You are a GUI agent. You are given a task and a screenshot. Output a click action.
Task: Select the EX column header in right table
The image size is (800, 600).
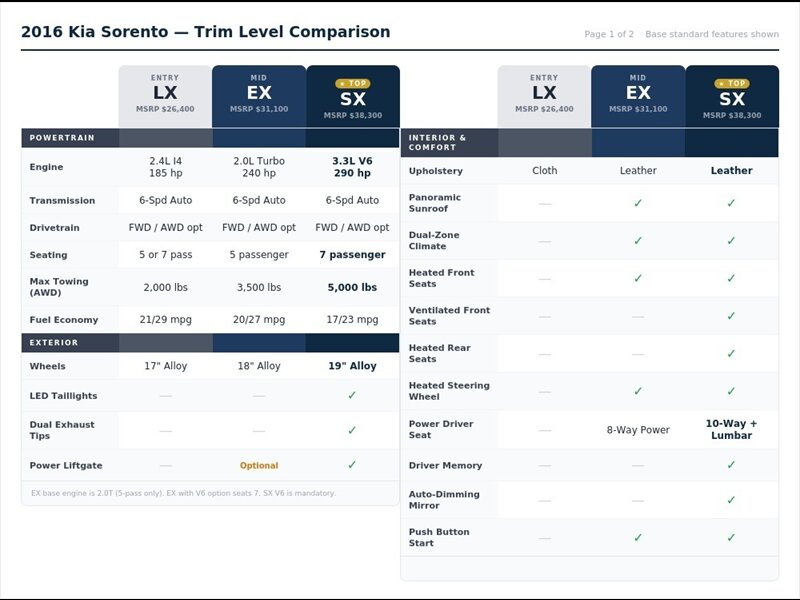(x=638, y=96)
